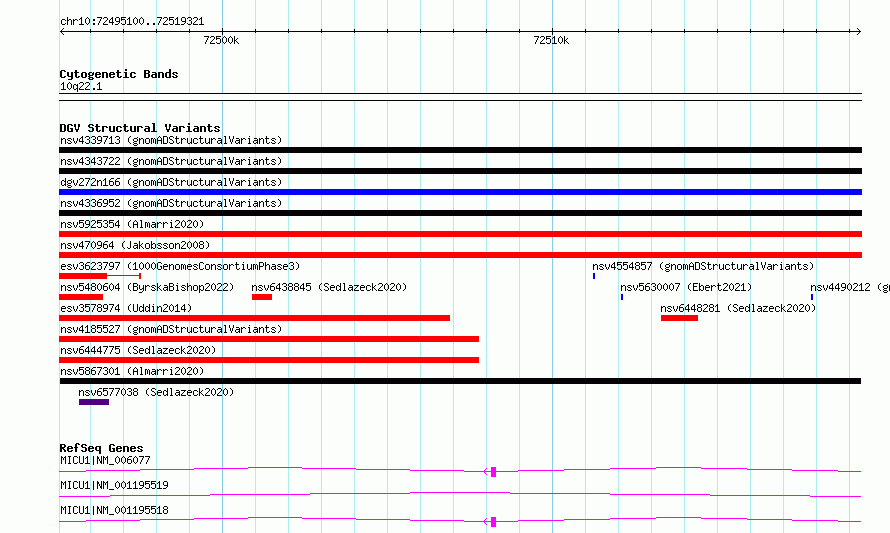Screen dimensions: 890x533
Task: Open nsv5630007 (Ebert2021) label
Action: click(686, 287)
